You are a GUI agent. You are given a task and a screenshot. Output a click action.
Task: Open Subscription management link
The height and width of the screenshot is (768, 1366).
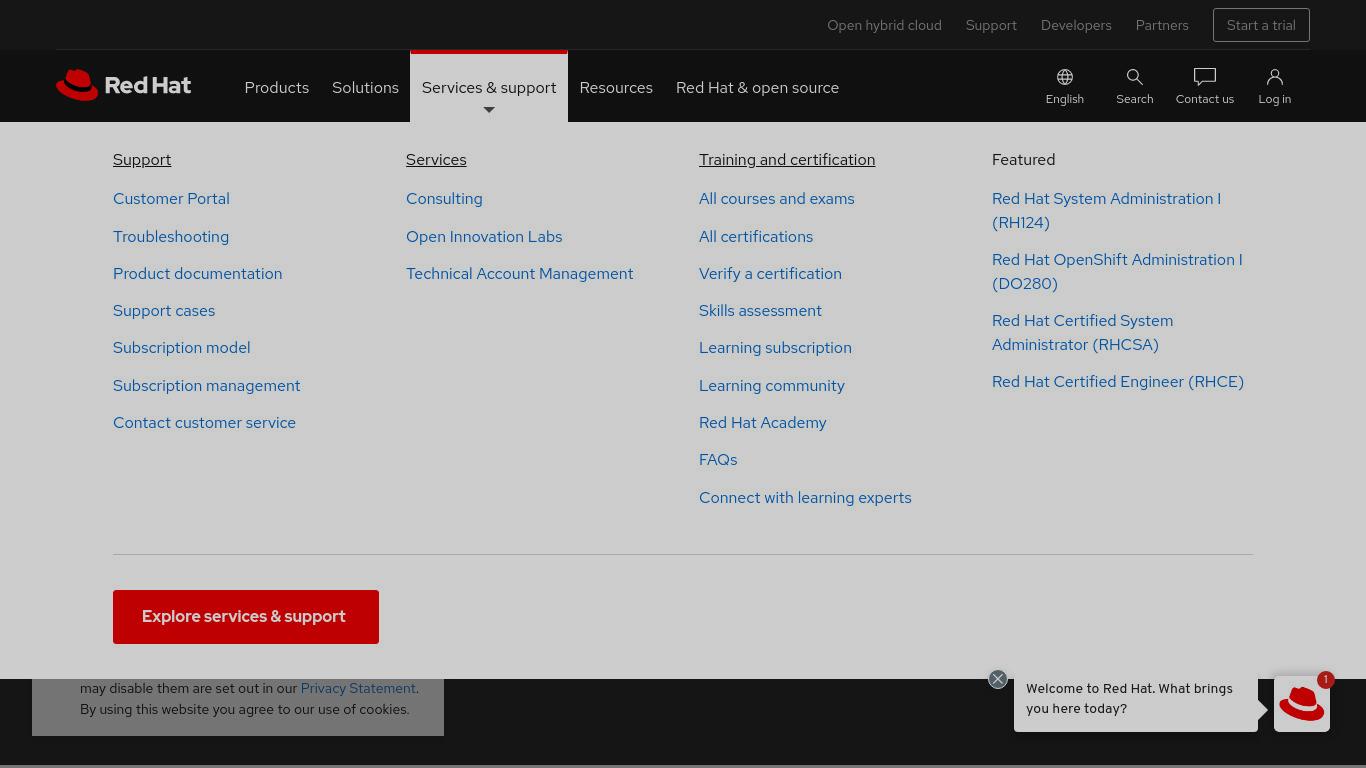click(x=206, y=386)
